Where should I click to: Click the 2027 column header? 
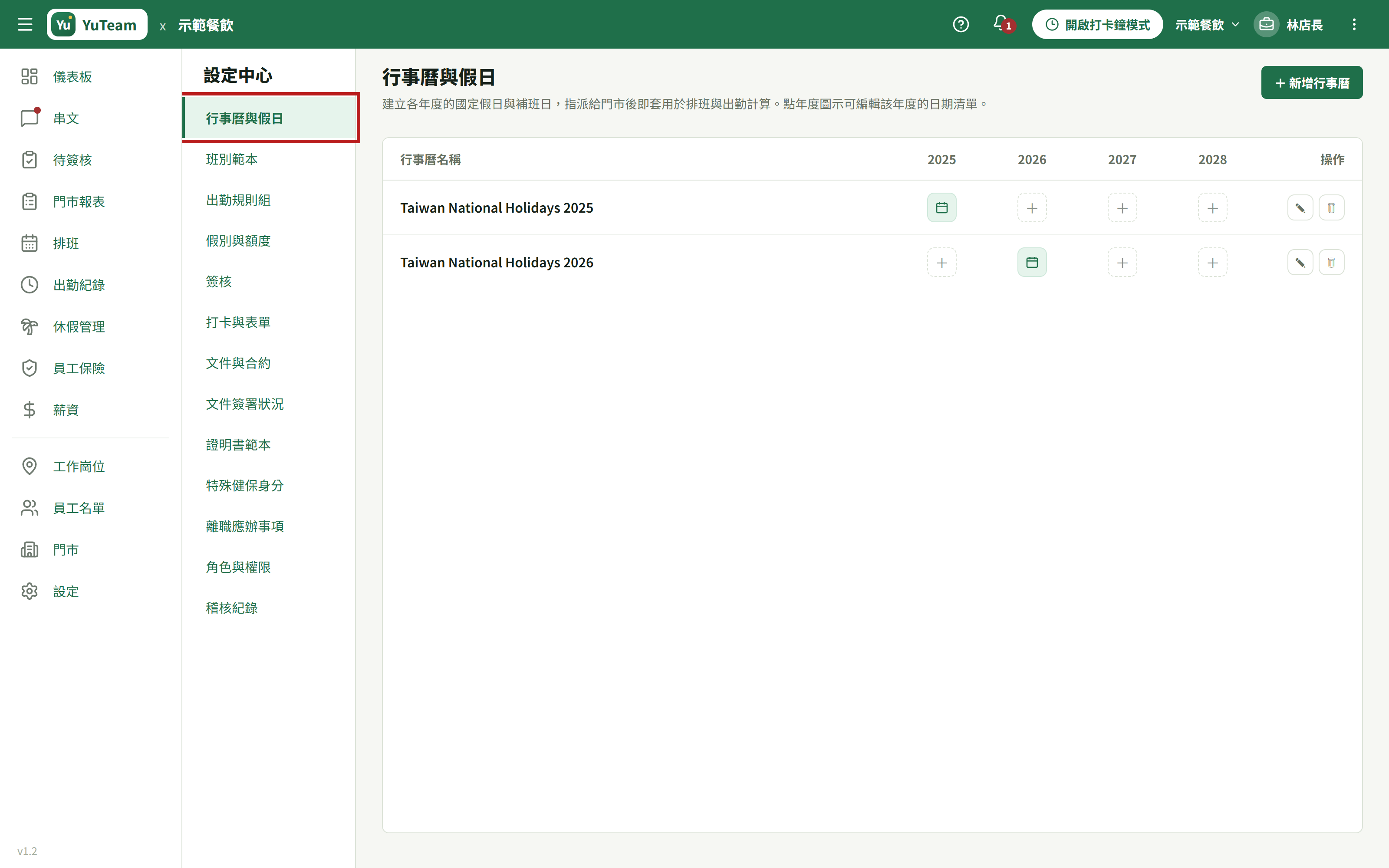1122,160
